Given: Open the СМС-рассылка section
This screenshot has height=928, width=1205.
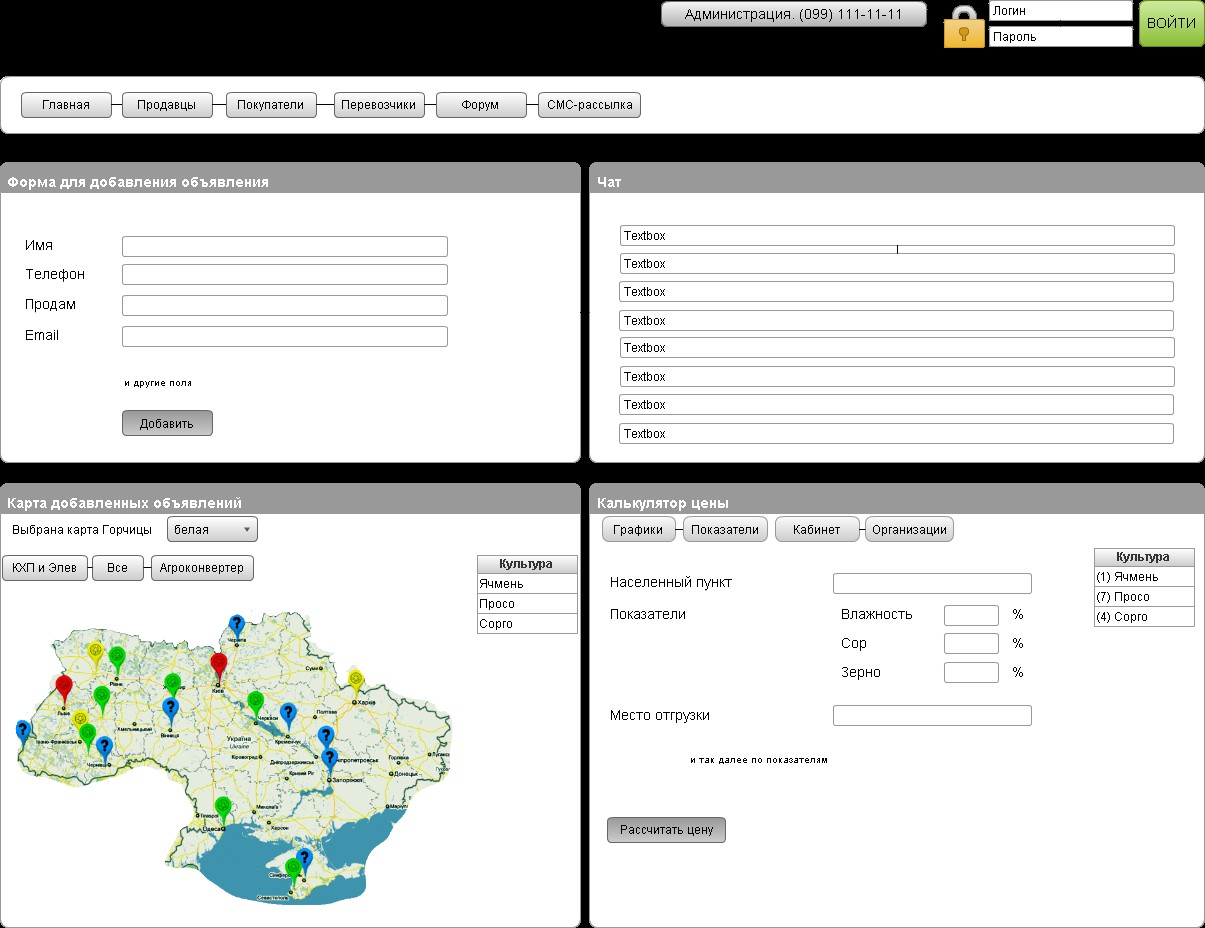Looking at the screenshot, I should pyautogui.click(x=590, y=105).
